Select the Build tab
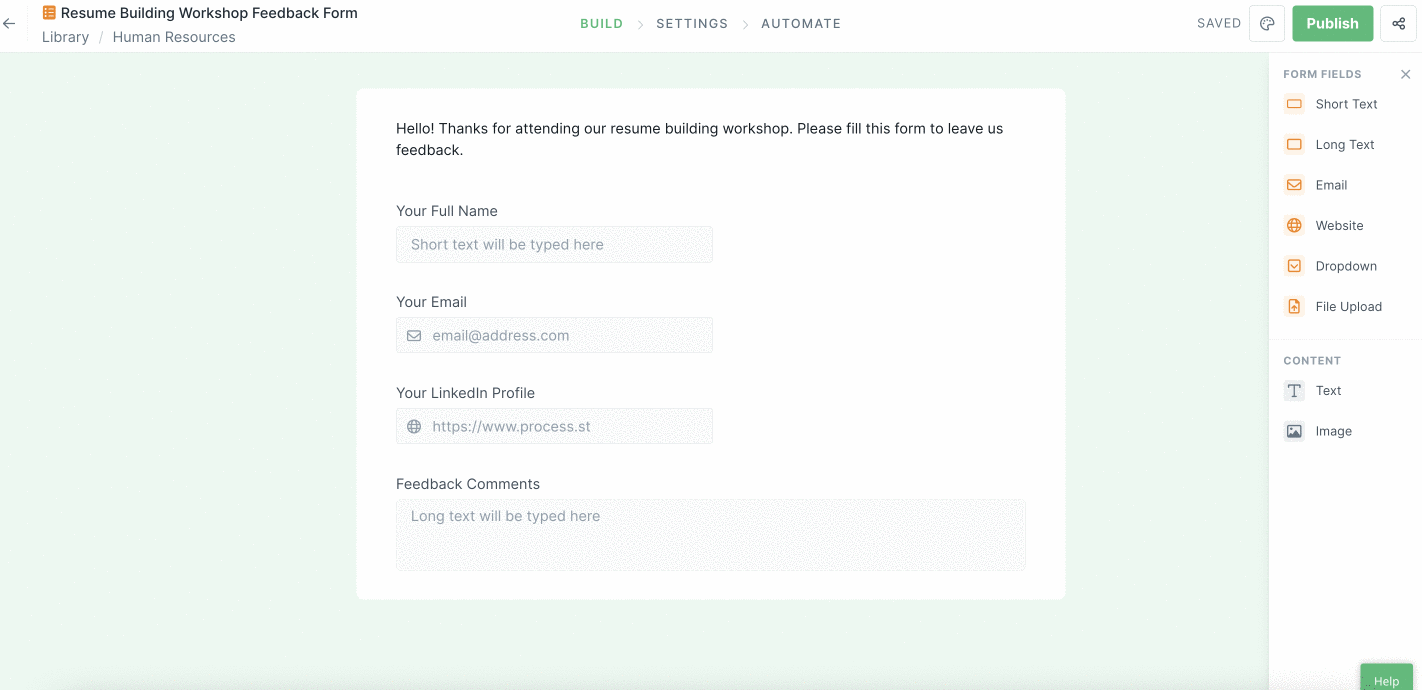 pyautogui.click(x=602, y=24)
